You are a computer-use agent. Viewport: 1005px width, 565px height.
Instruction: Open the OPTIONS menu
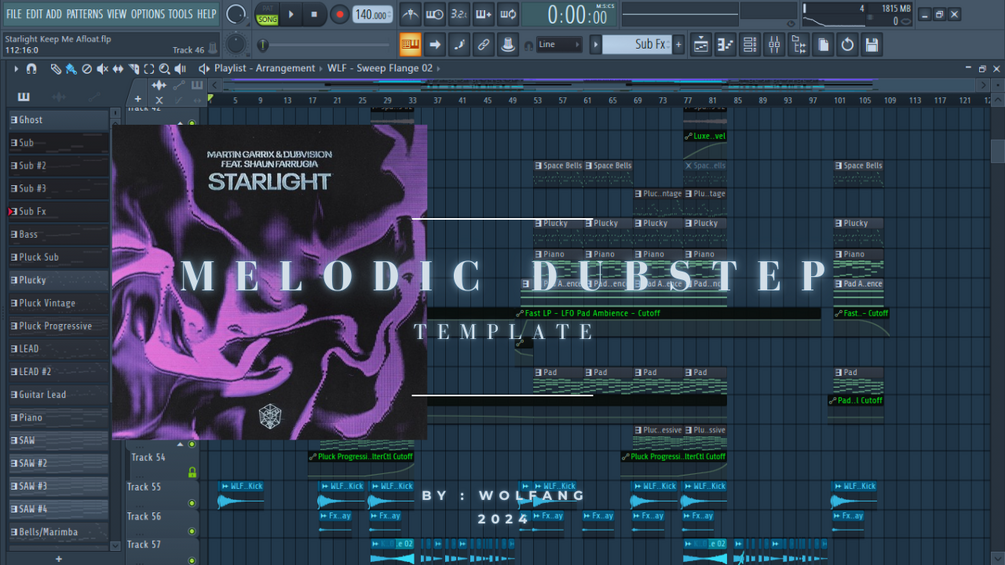click(147, 14)
